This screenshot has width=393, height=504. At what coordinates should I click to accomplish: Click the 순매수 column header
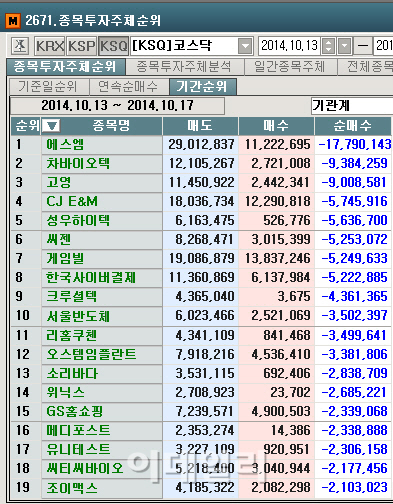coord(353,126)
